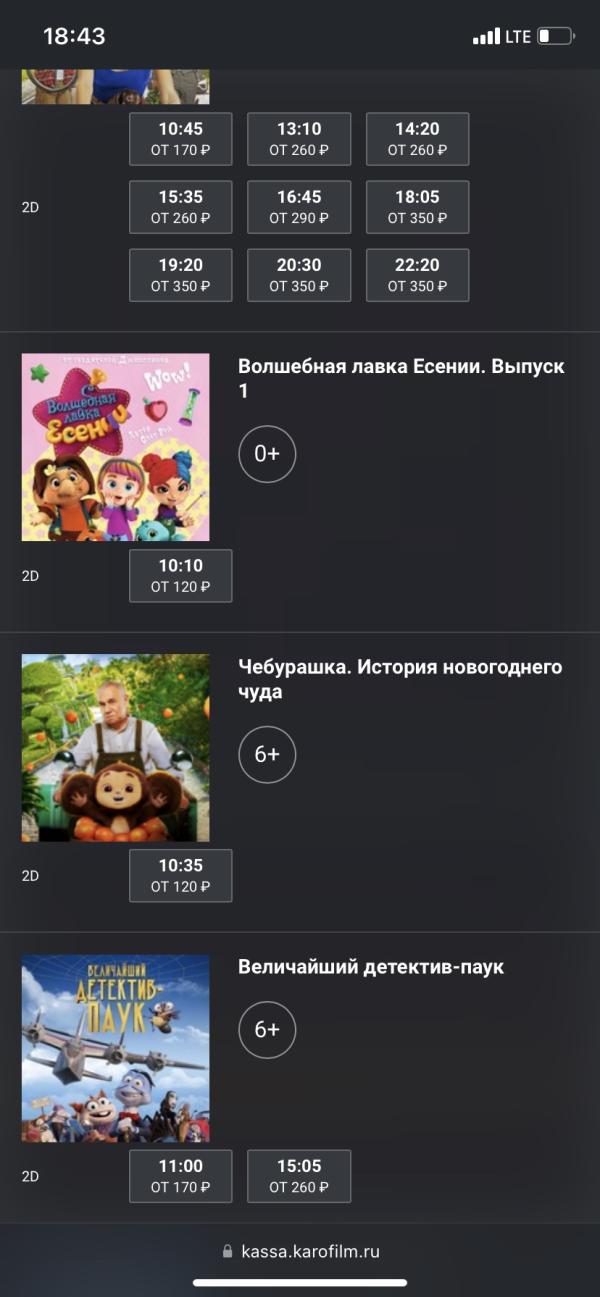Open the Чебурашка movie poster
Image resolution: width=600 pixels, height=1297 pixels.
(x=116, y=748)
